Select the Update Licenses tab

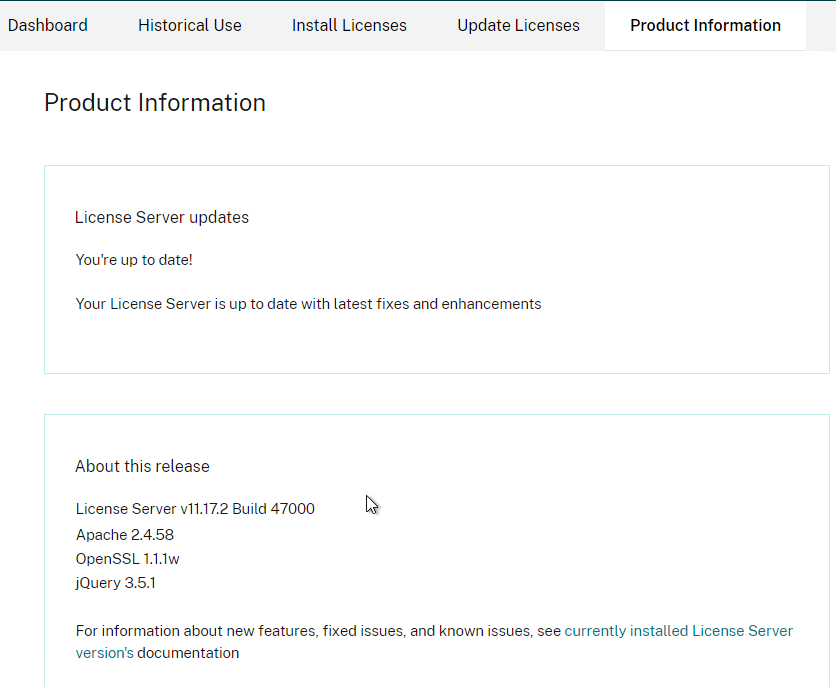tap(518, 26)
